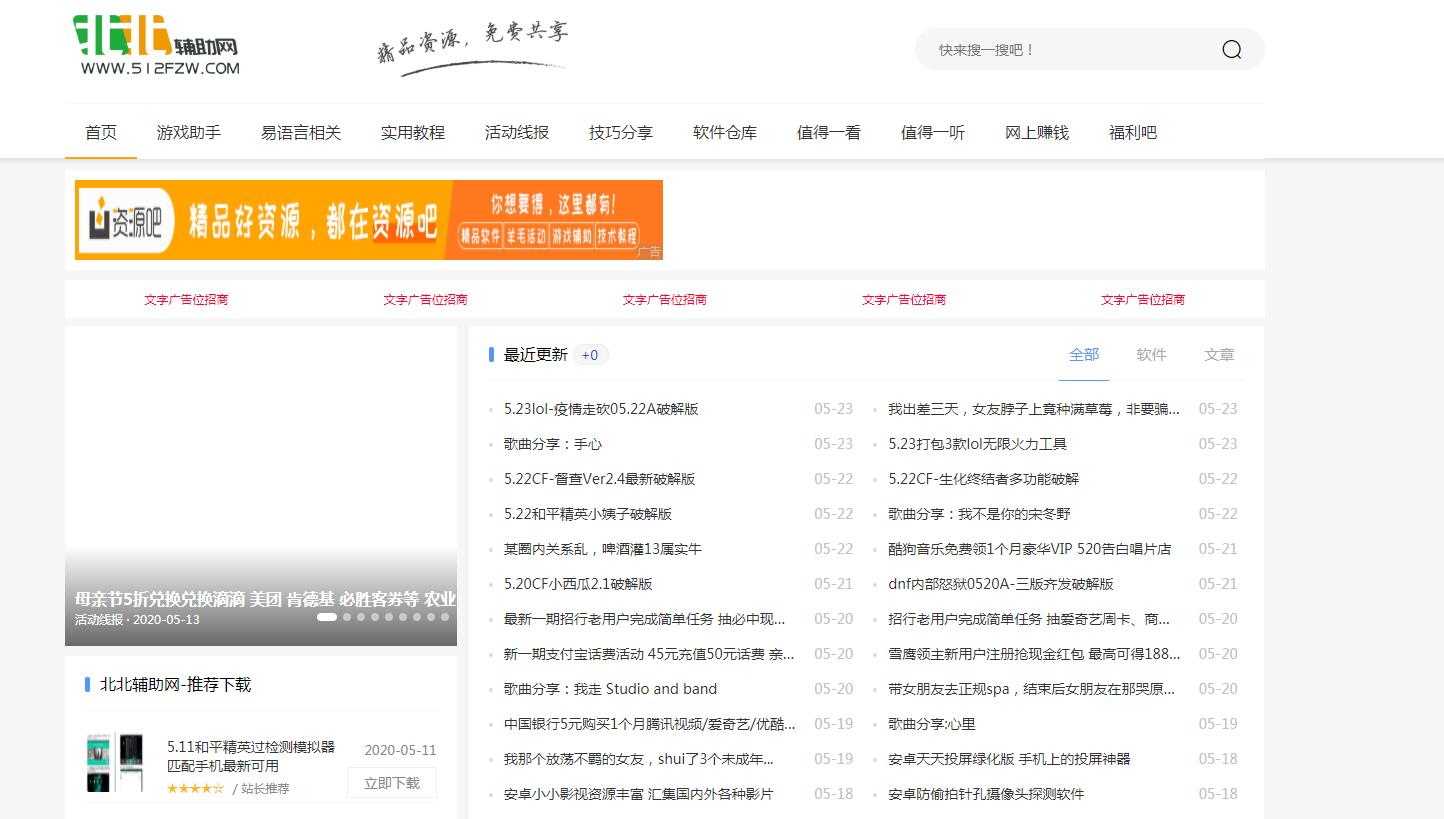This screenshot has height=819, width=1444.
Task: Open the 福利吧 menu item
Action: coord(1133,132)
